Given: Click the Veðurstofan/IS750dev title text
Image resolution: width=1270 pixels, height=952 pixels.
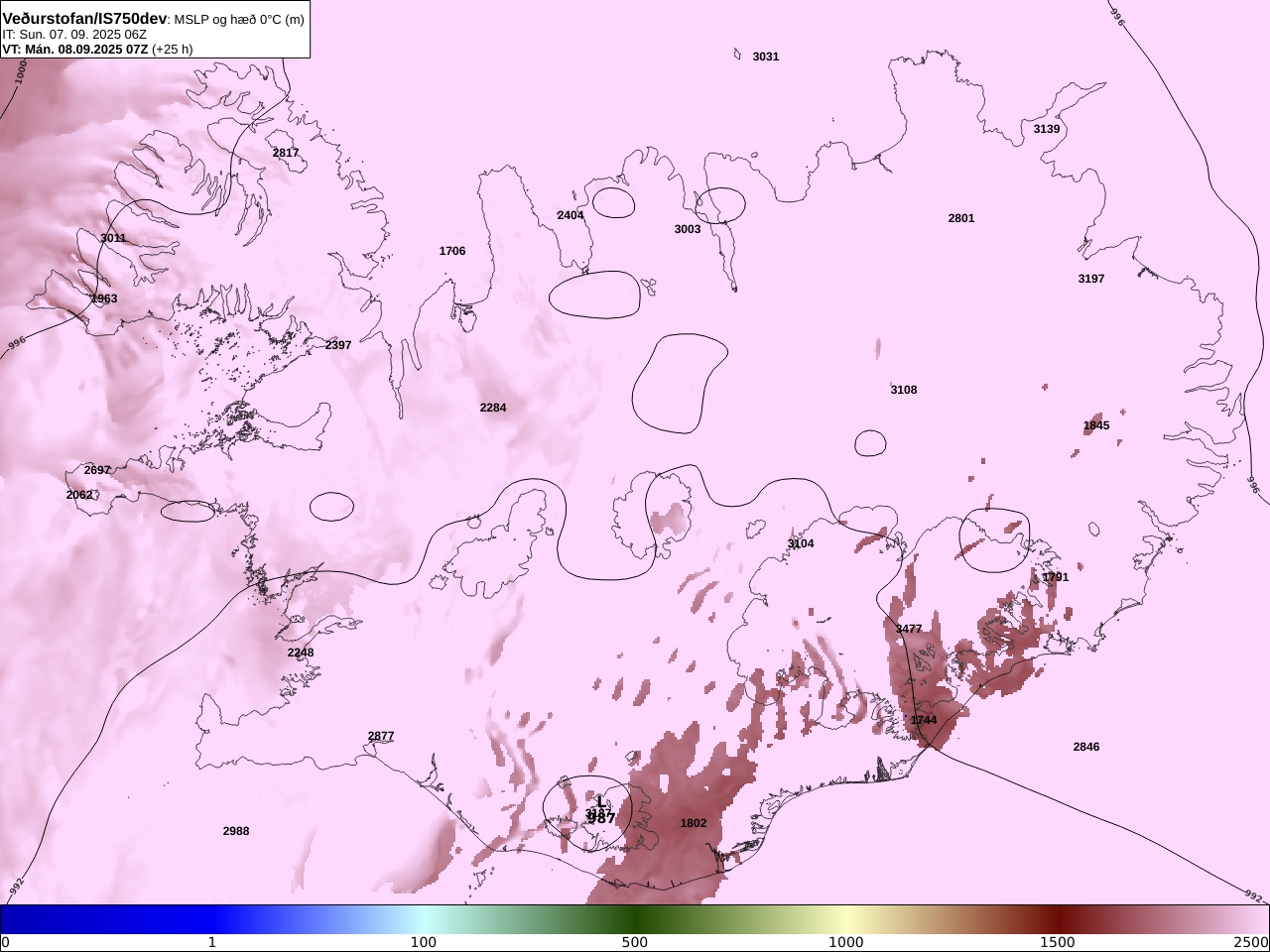Looking at the screenshot, I should point(84,19).
